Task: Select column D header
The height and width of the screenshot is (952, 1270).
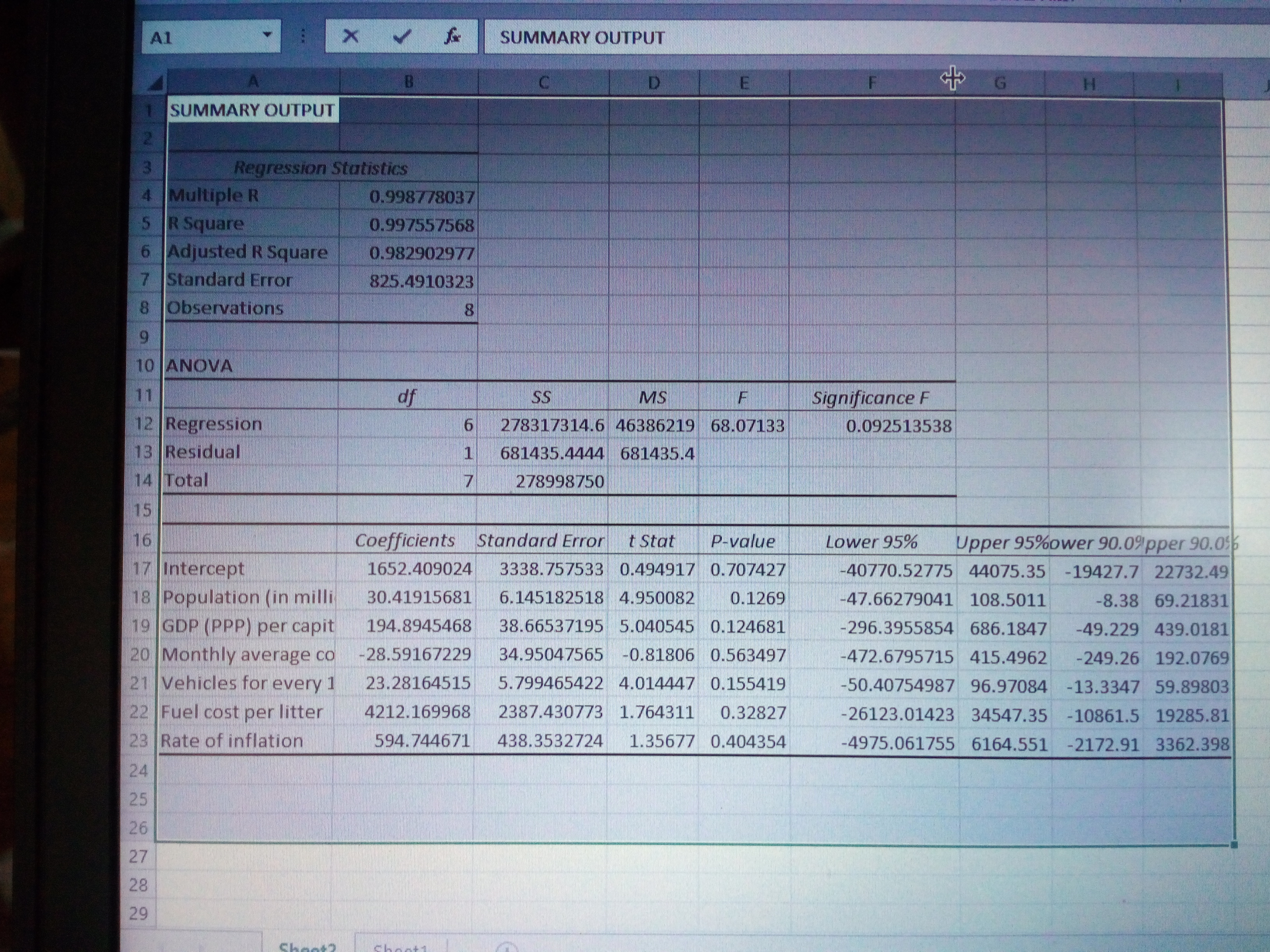Action: tap(654, 83)
